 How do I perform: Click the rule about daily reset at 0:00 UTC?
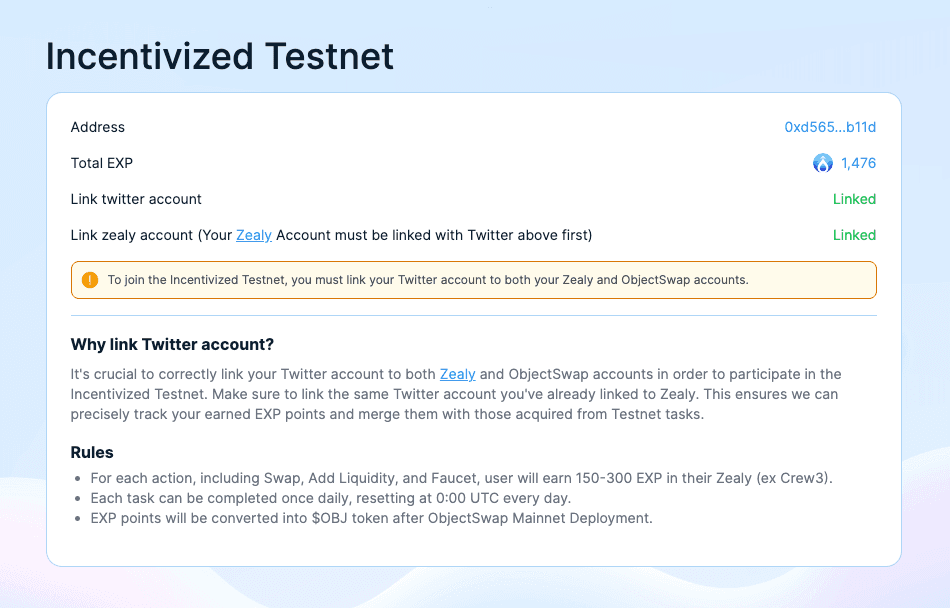click(331, 498)
